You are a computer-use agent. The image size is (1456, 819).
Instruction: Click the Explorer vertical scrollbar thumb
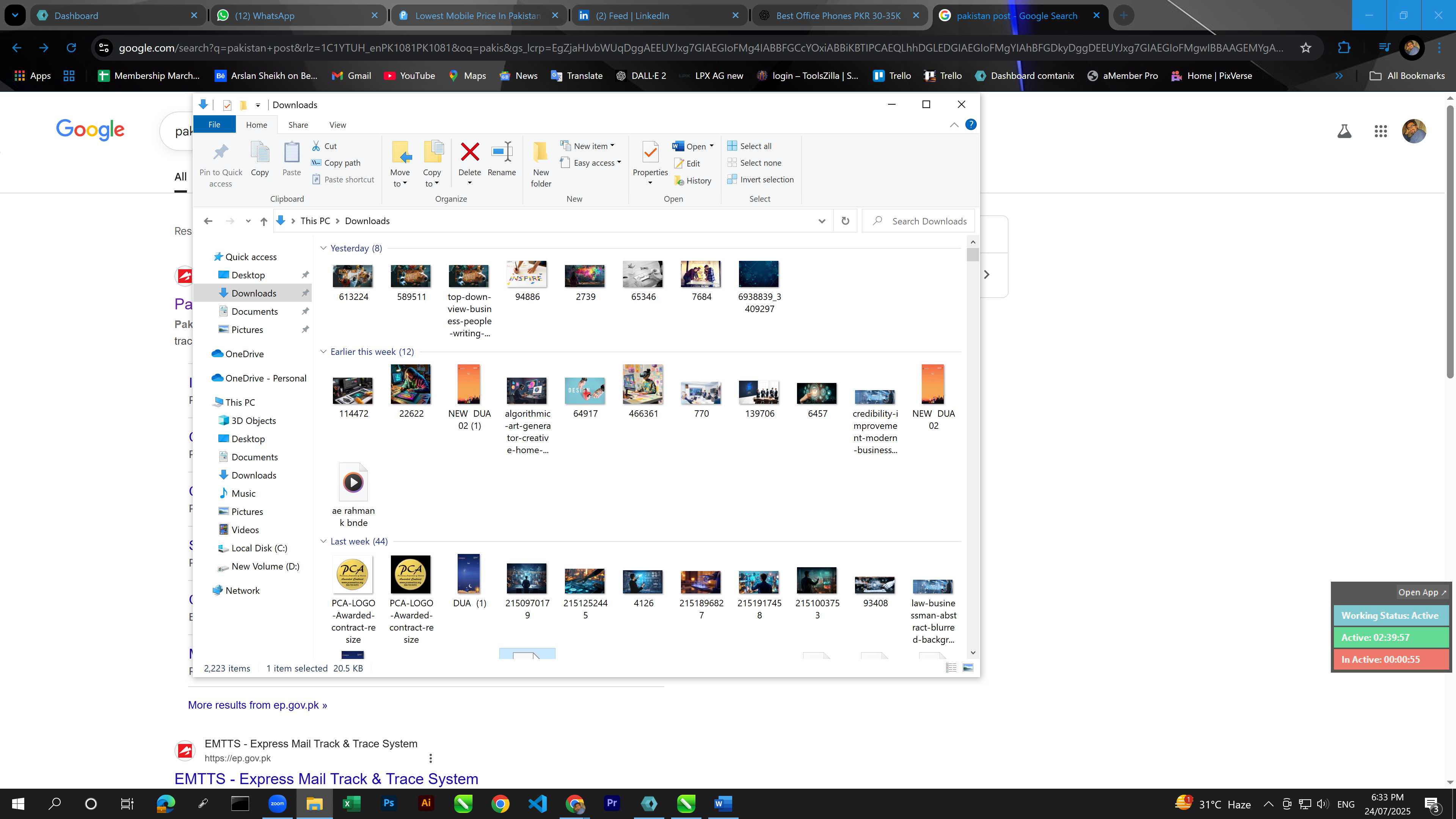[x=972, y=256]
